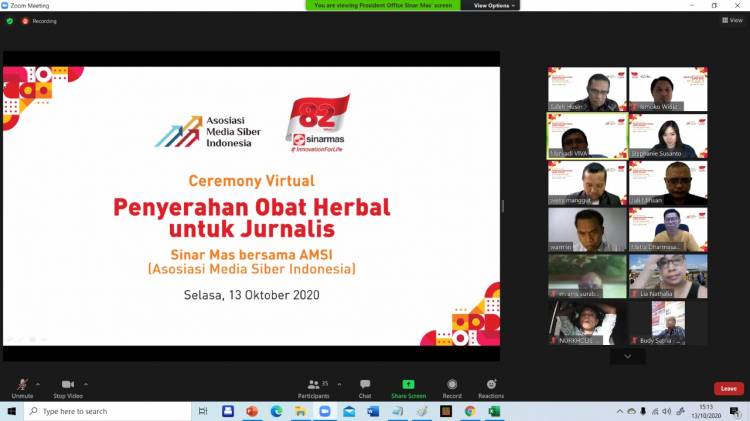Open Task View on the taskbar
Screen dimensions: 750x421
(203, 411)
